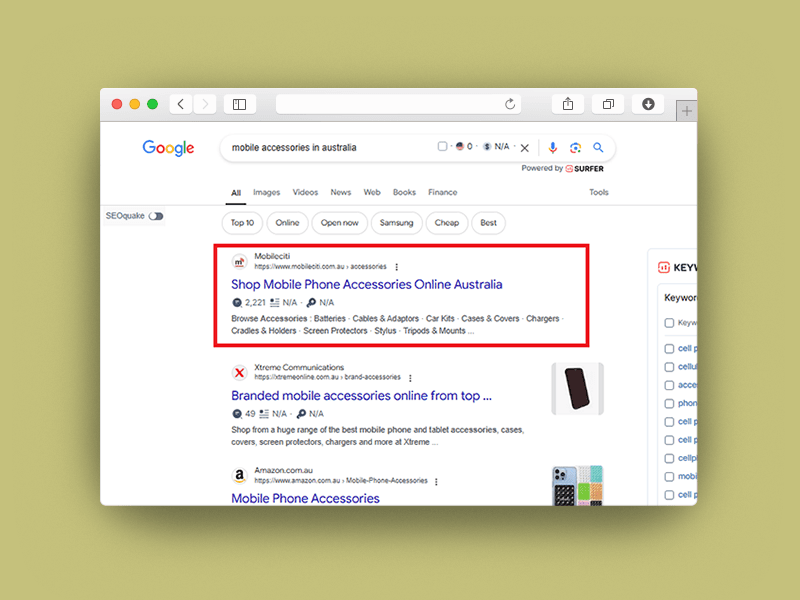This screenshot has height=600, width=800.
Task: Click the Safari share icon
Action: click(x=567, y=104)
